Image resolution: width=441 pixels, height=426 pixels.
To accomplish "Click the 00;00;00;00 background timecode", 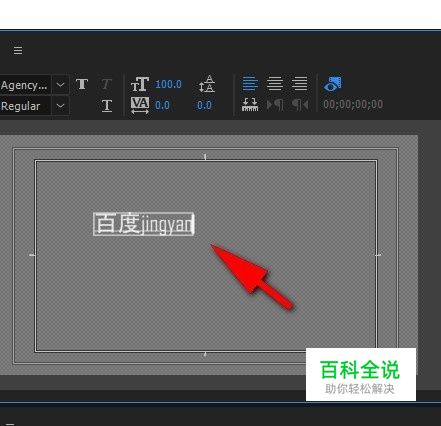I will click(353, 104).
